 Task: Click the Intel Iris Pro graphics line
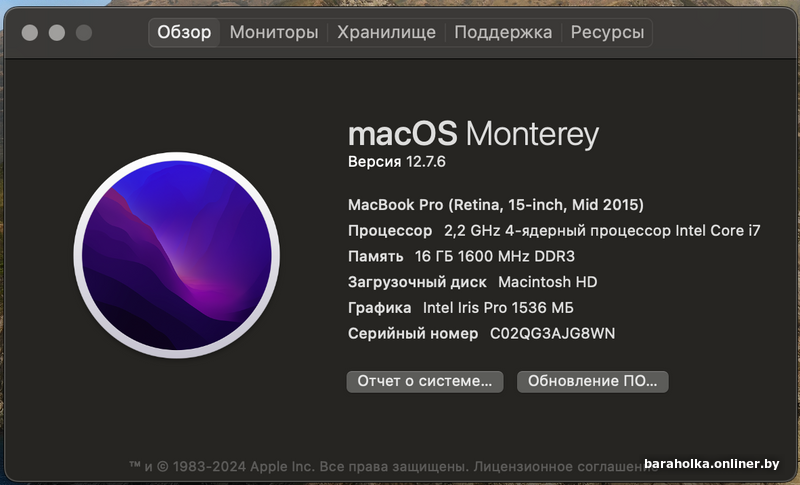pyautogui.click(x=498, y=308)
